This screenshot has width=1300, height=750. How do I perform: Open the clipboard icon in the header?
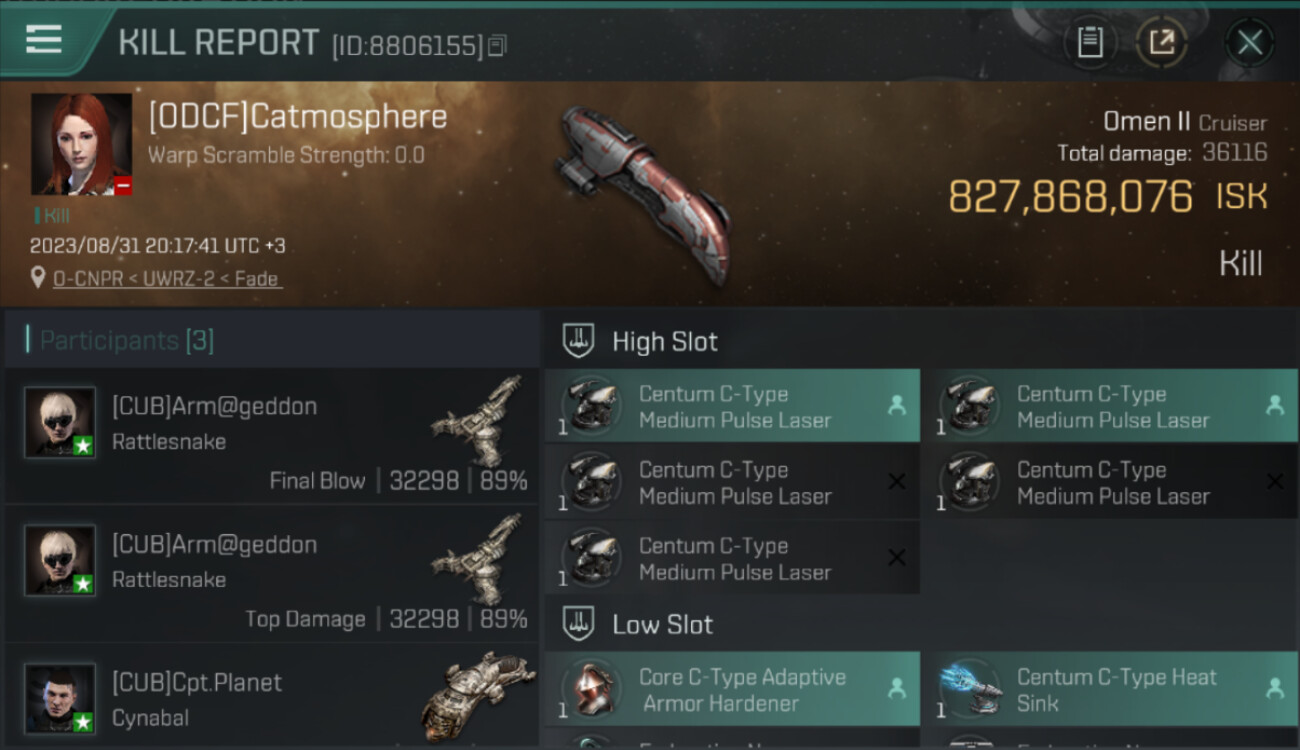[1090, 42]
